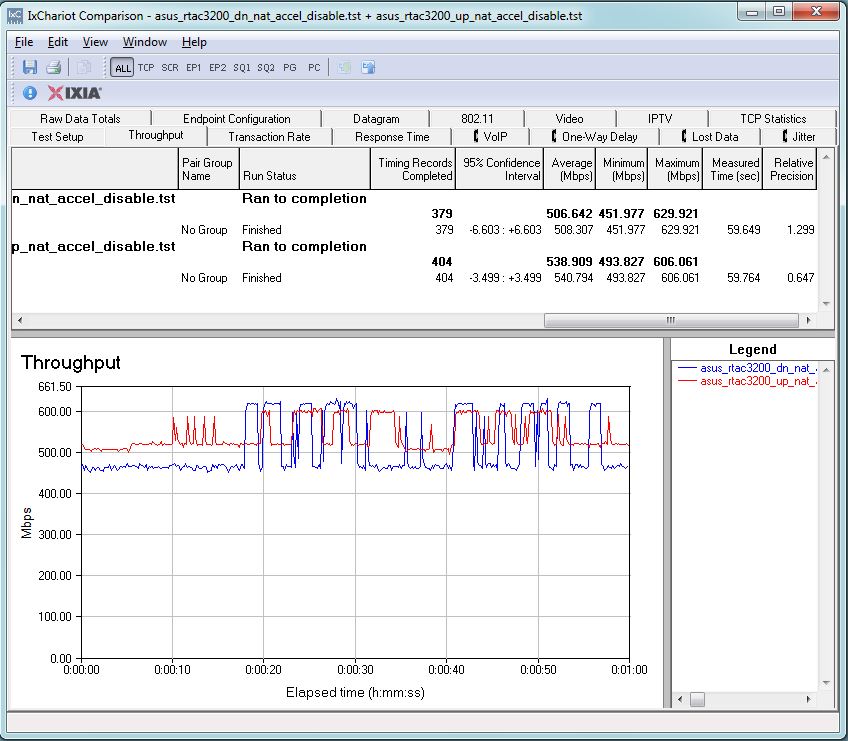The height and width of the screenshot is (741, 848).
Task: Click the Timing Records Completed column header
Action: 413,169
